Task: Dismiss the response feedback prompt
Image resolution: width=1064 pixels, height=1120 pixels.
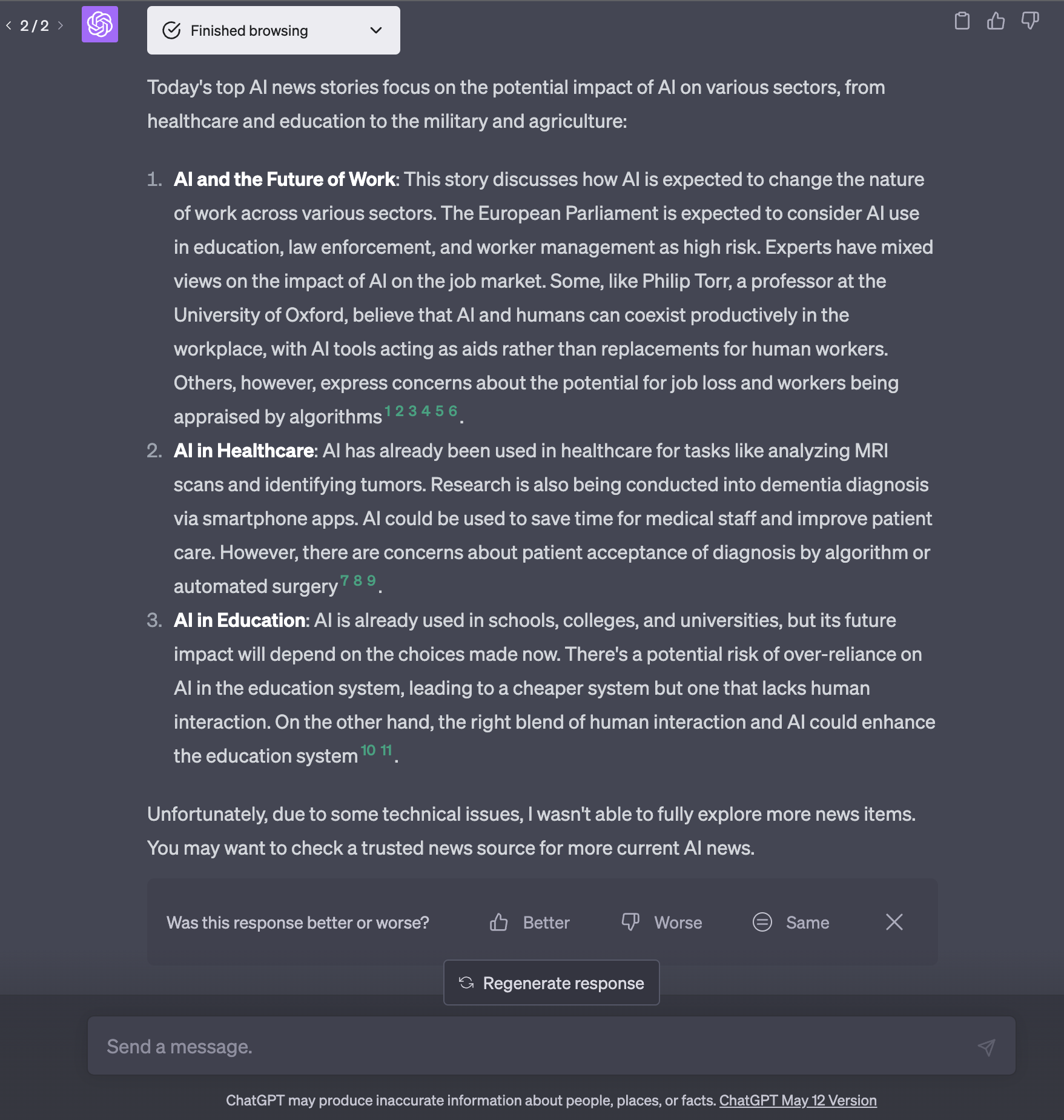Action: [894, 922]
